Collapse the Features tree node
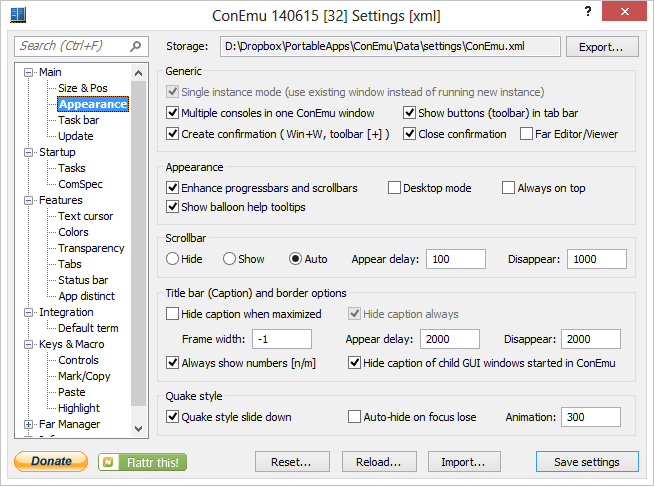This screenshot has width=654, height=486. pyautogui.click(x=28, y=201)
